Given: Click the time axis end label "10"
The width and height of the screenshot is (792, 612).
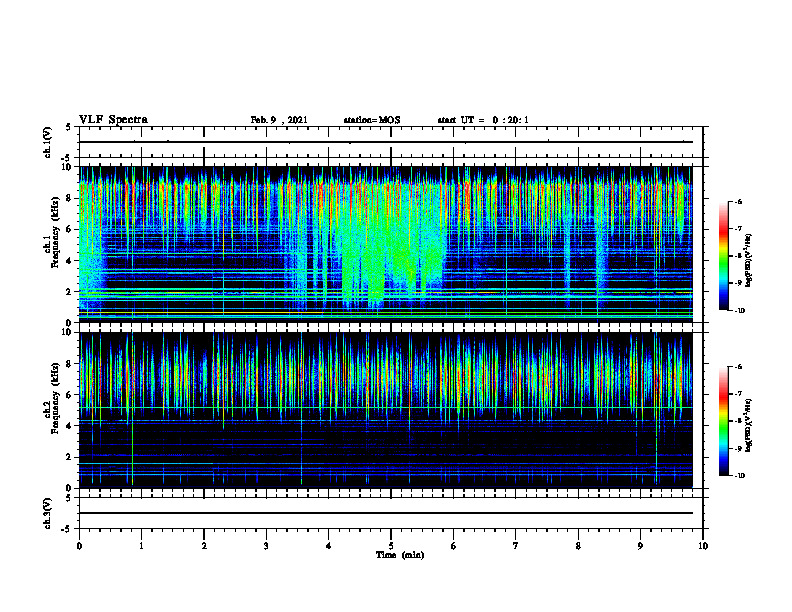Looking at the screenshot, I should click(x=703, y=546).
